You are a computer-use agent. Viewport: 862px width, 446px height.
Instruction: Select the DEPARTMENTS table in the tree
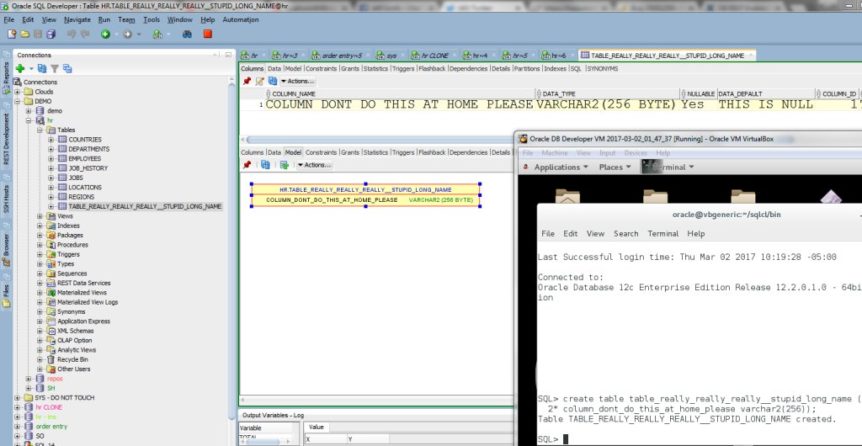pyautogui.click(x=90, y=149)
